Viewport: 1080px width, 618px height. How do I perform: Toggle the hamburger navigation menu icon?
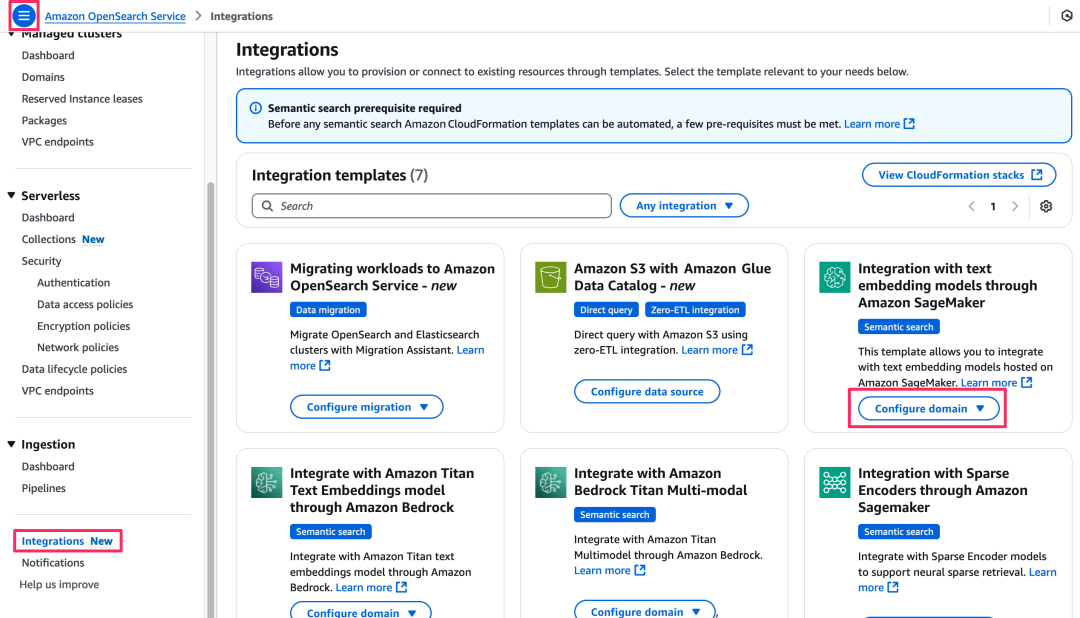[23, 15]
